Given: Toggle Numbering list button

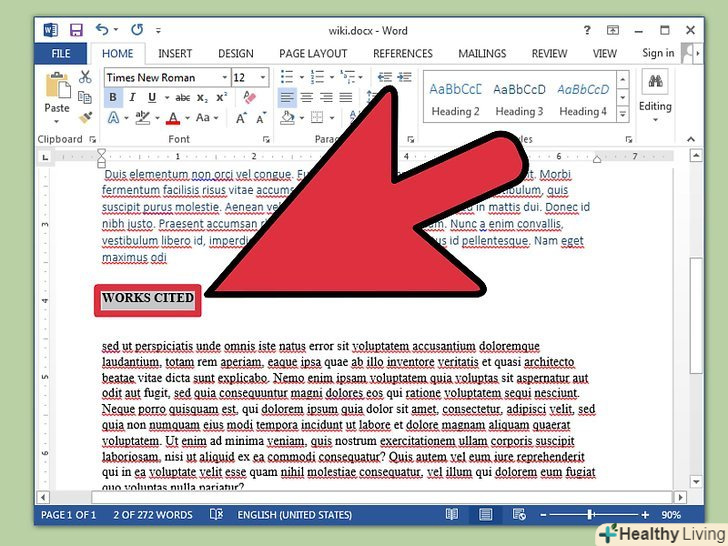Looking at the screenshot, I should pos(317,77).
